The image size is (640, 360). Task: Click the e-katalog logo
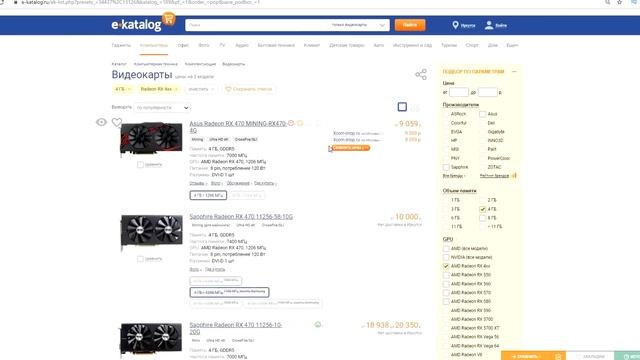coord(137,25)
